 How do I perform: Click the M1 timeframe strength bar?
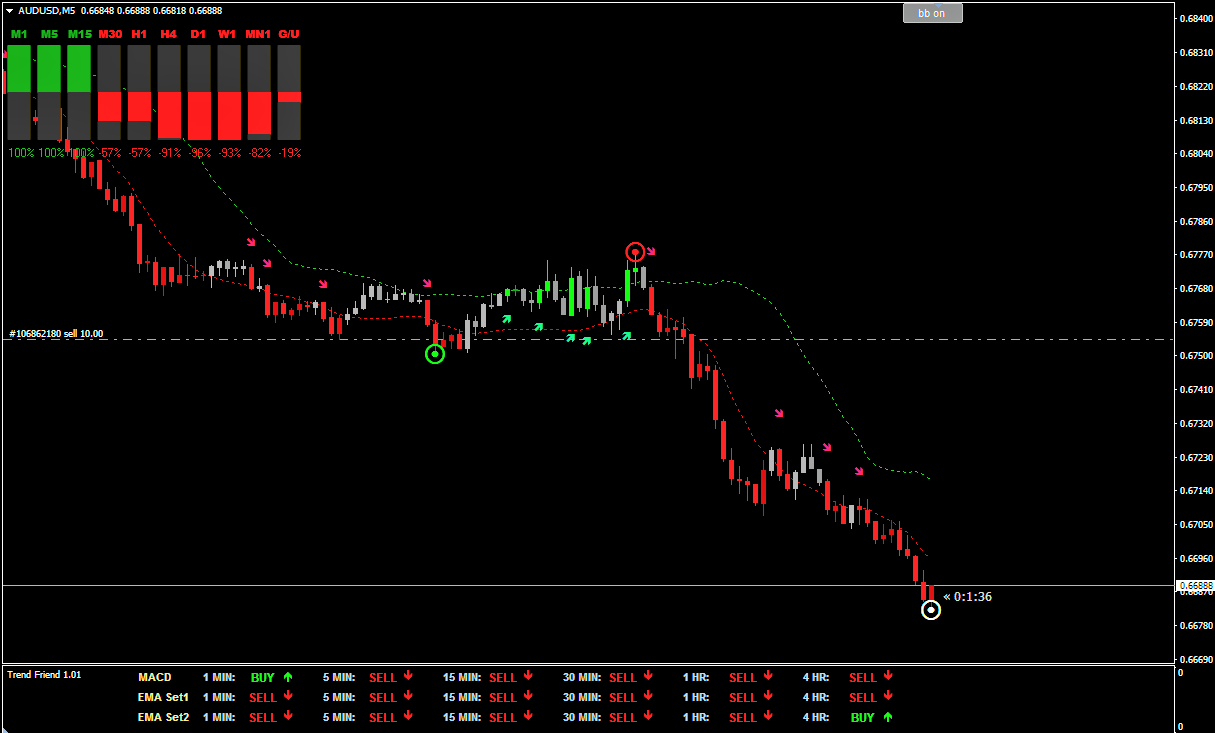[19, 92]
